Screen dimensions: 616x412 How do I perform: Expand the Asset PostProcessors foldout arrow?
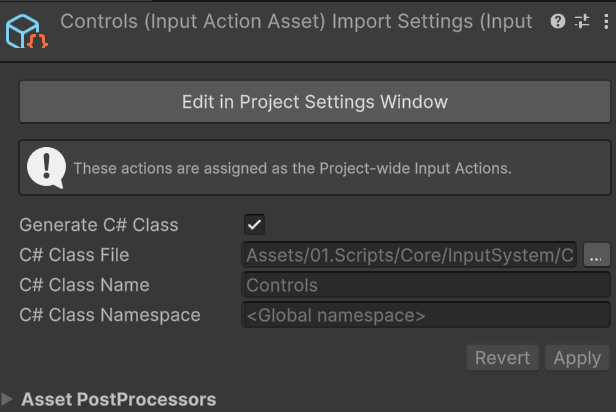pos(8,400)
